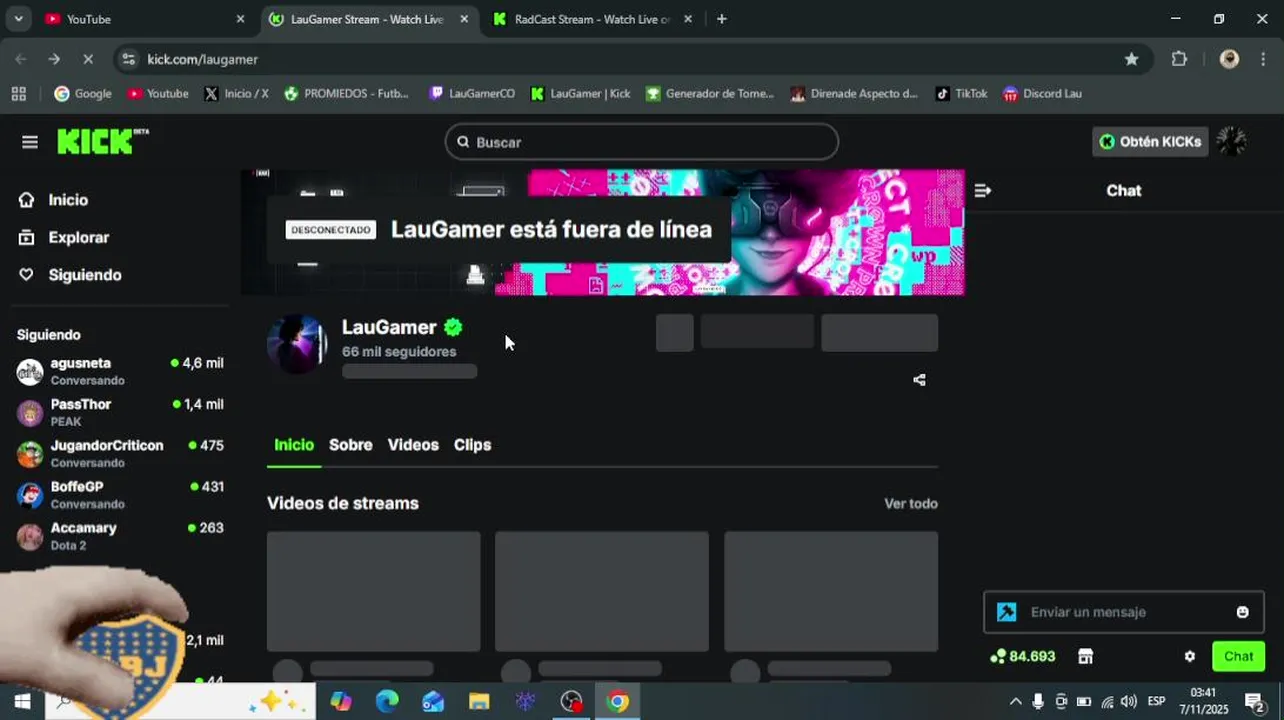Focus the Buscar search field
The height and width of the screenshot is (720, 1284).
click(641, 142)
